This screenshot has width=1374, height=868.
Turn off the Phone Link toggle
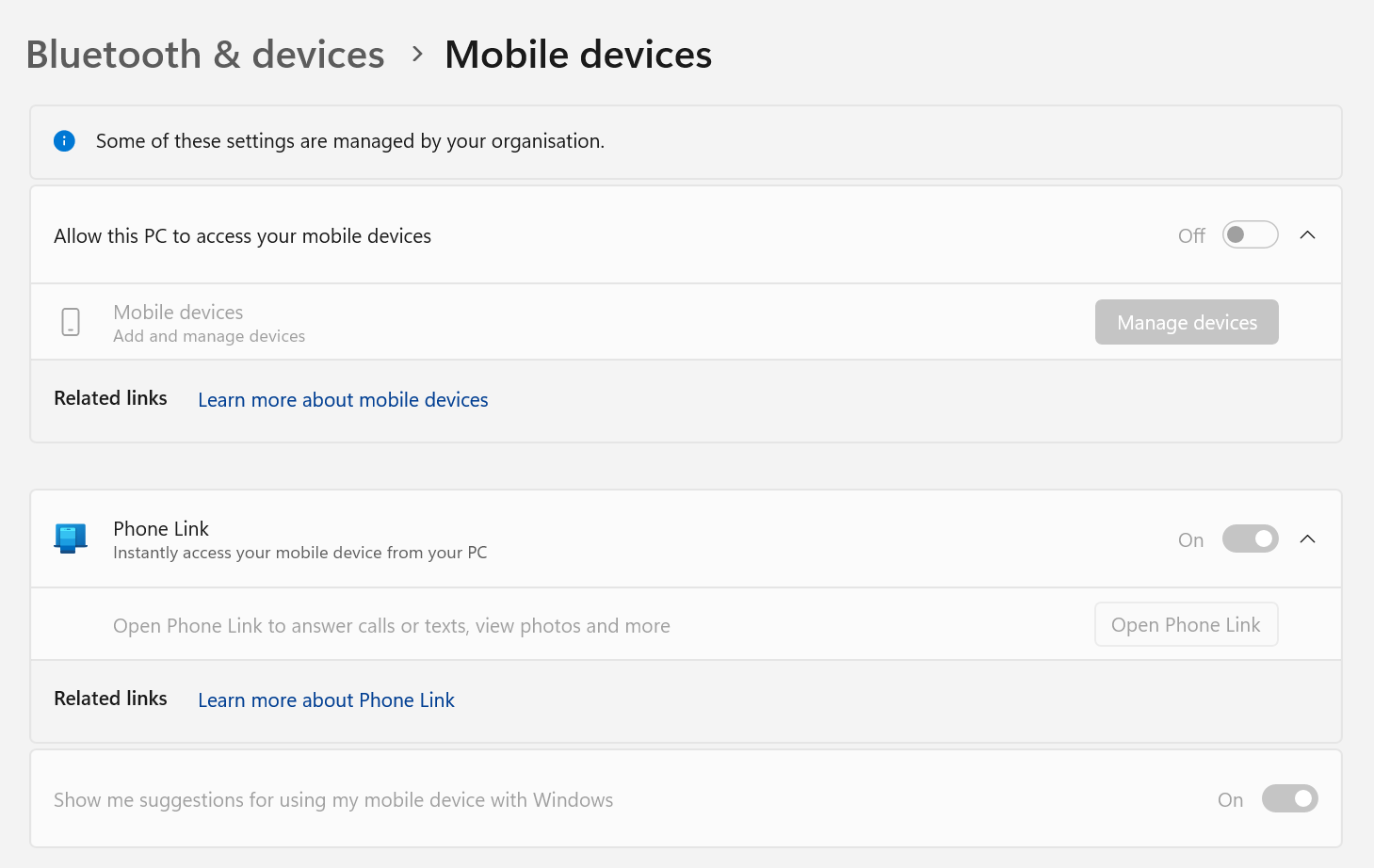[x=1250, y=538]
